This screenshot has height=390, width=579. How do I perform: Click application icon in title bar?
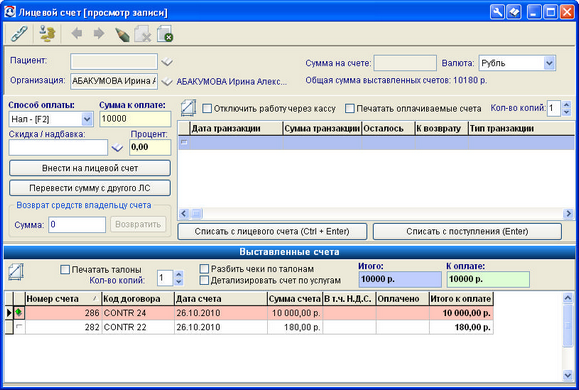tap(10, 12)
